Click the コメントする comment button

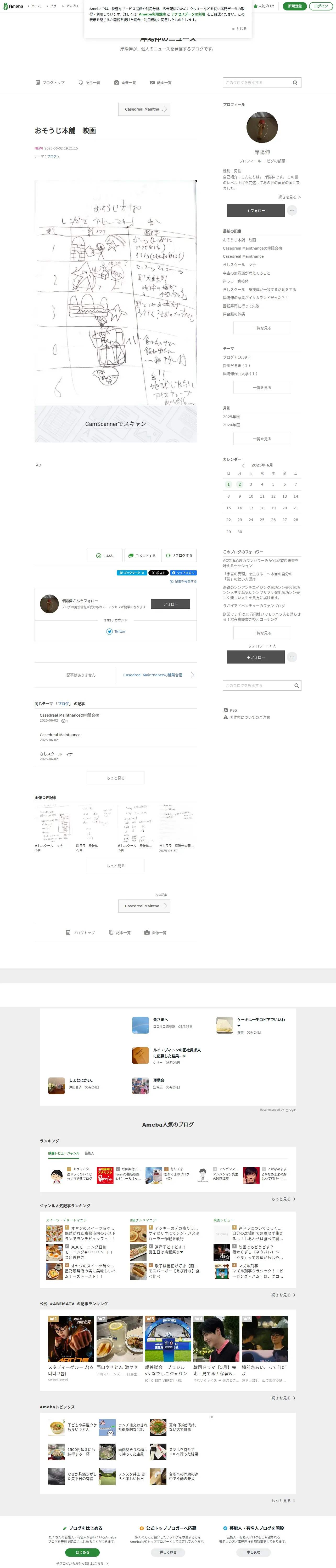point(142,556)
